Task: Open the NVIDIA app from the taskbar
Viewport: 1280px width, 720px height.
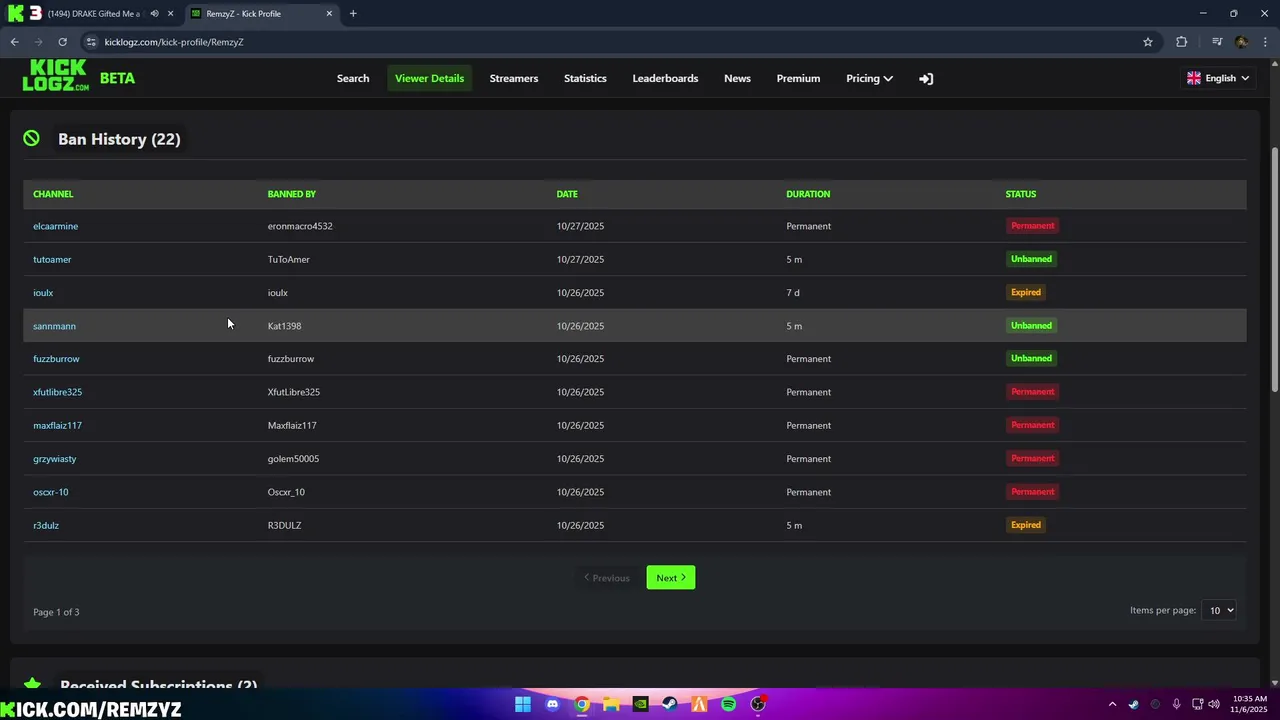Action: click(x=640, y=704)
